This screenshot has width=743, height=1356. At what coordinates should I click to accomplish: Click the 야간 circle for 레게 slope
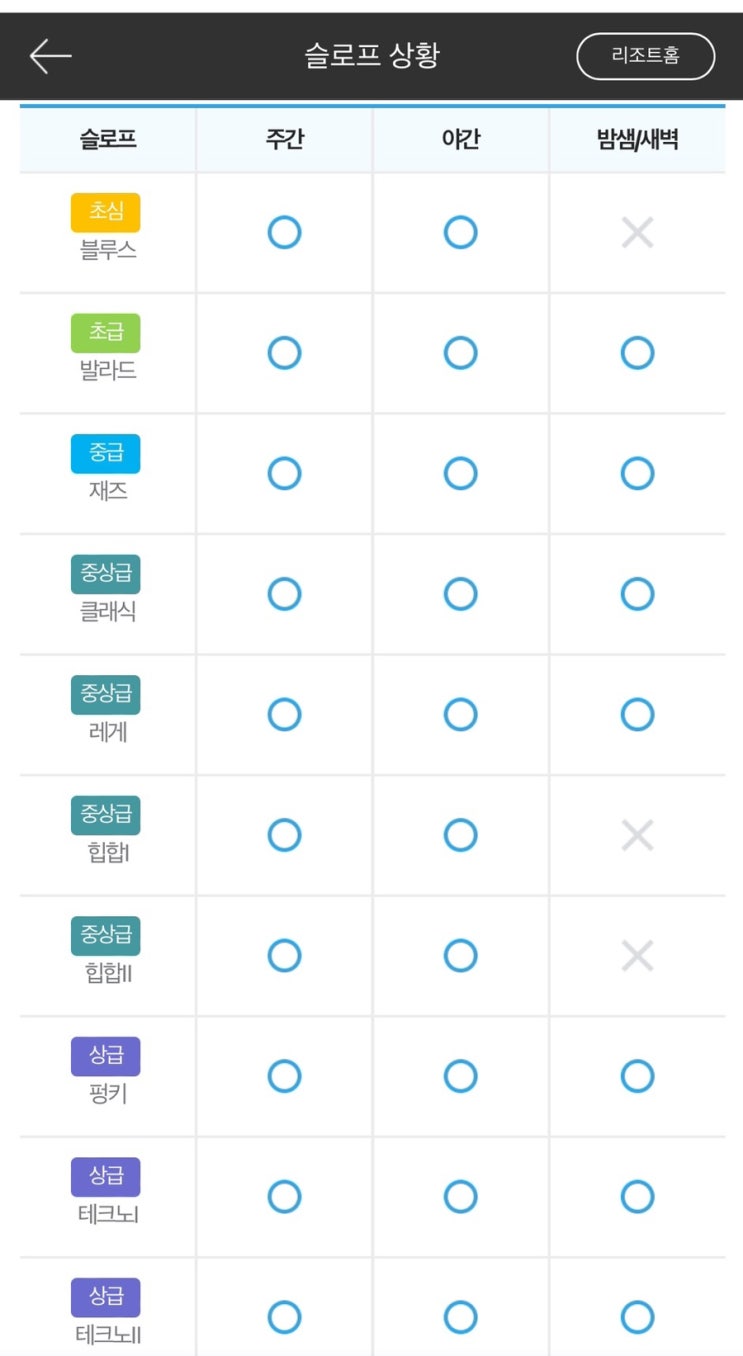pyautogui.click(x=460, y=714)
